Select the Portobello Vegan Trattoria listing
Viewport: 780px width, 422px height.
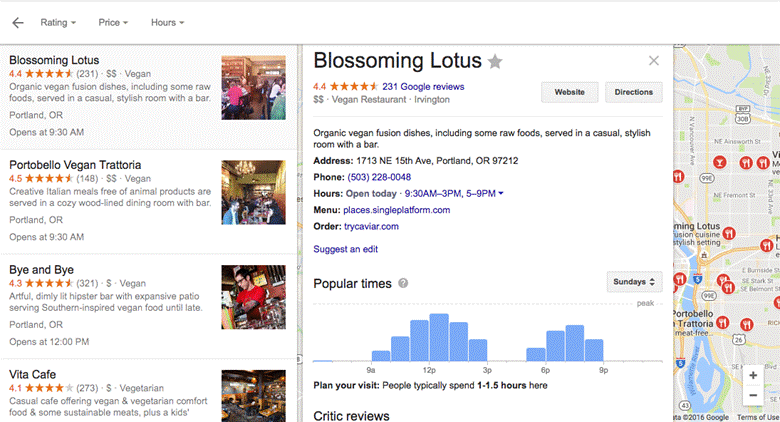point(75,165)
